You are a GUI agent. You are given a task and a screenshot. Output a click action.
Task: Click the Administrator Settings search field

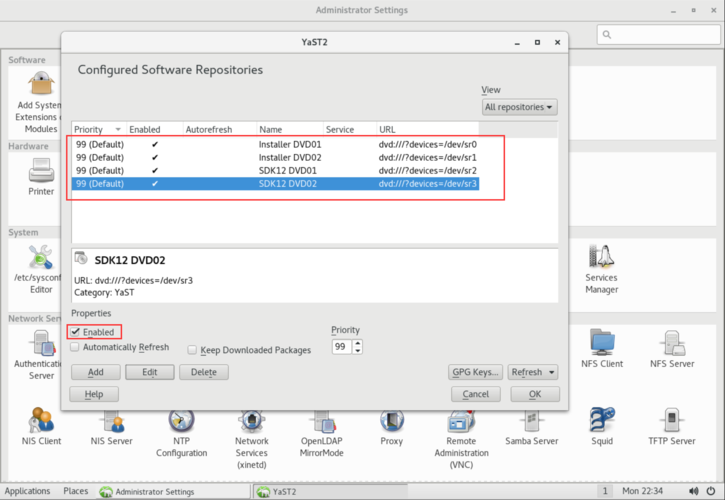658,35
